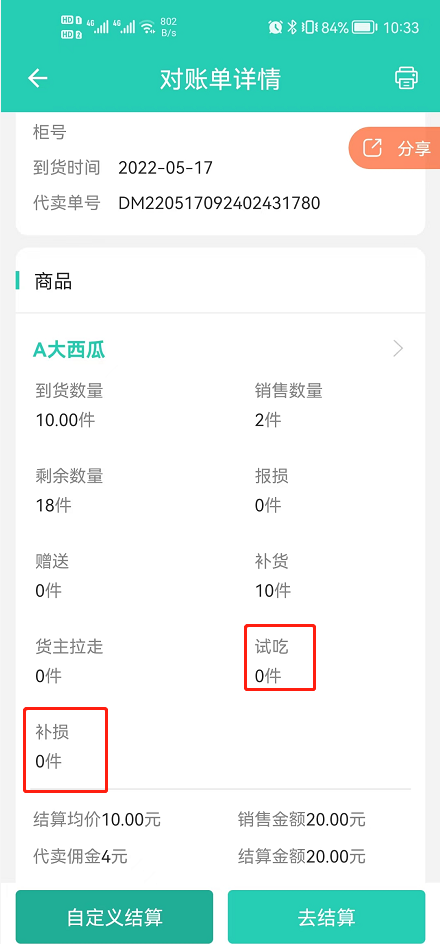Image resolution: width=440 pixels, height=944 pixels.
Task: Tap the 自定义结算 button
Action: [x=114, y=917]
